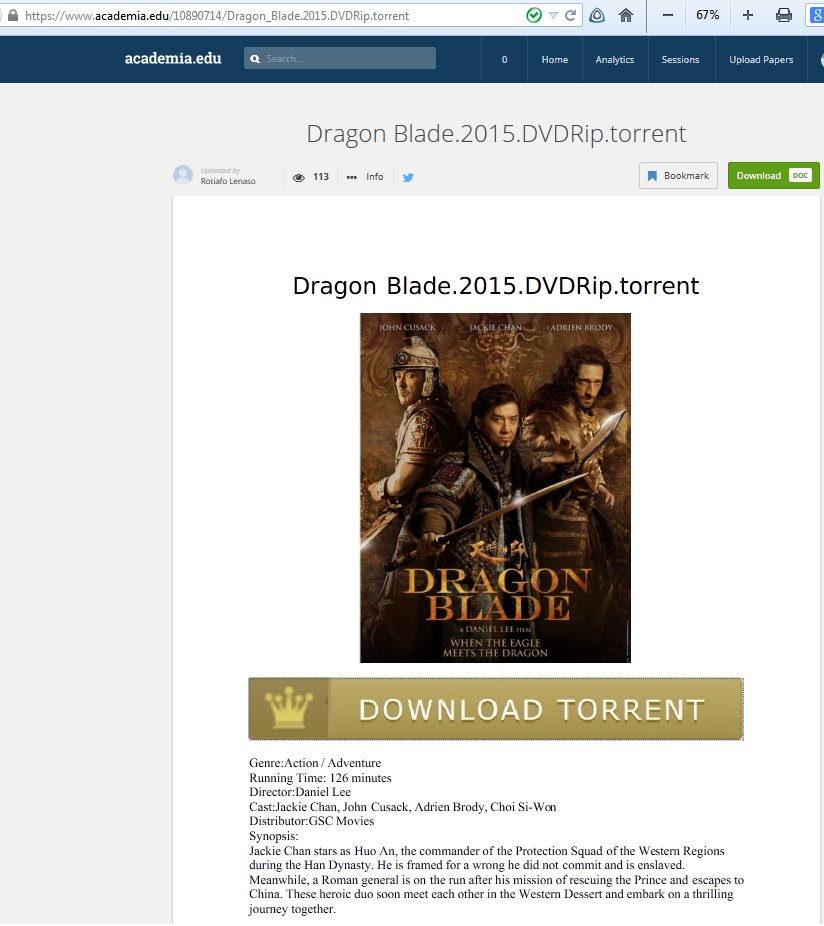Viewport: 824px width, 926px height.
Task: Click the 'Synopsis:' label
Action: pos(273,836)
